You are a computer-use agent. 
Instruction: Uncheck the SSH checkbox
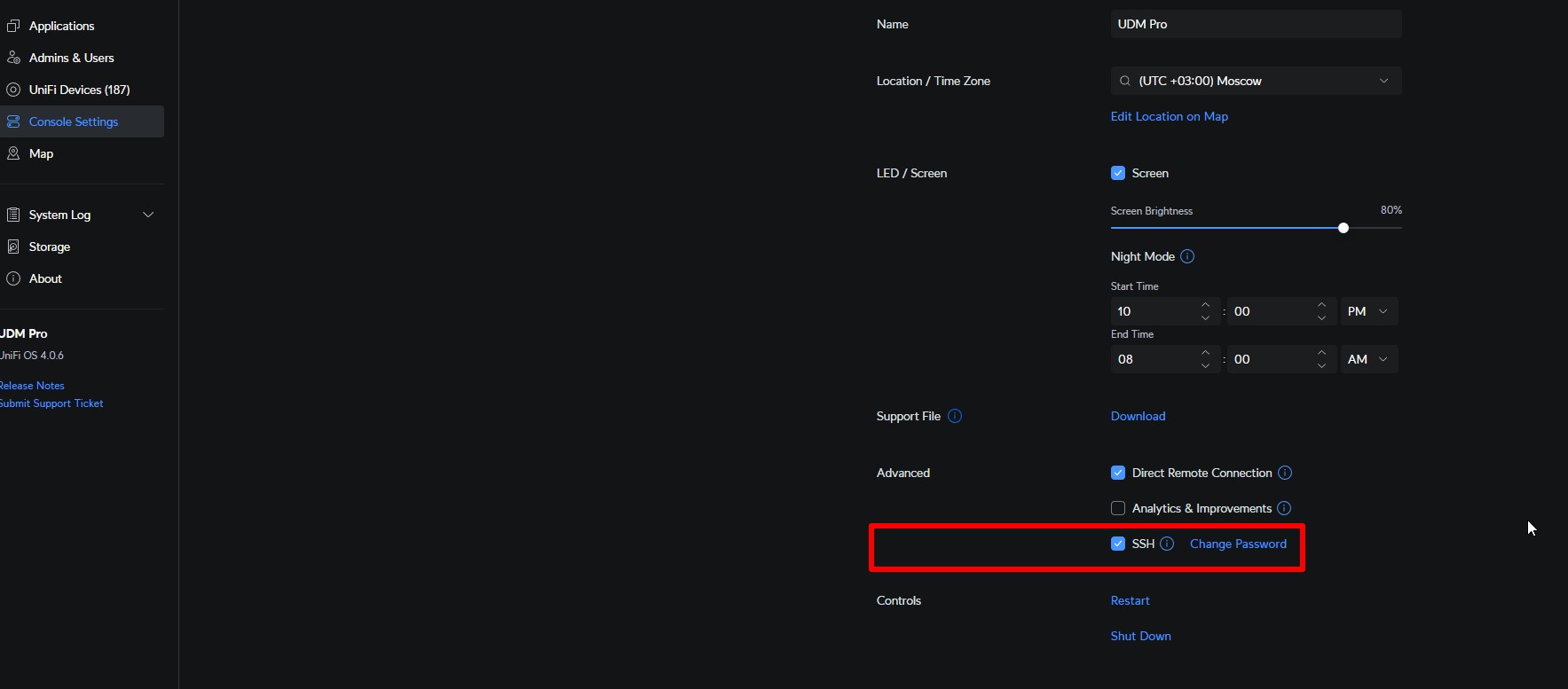click(x=1118, y=544)
